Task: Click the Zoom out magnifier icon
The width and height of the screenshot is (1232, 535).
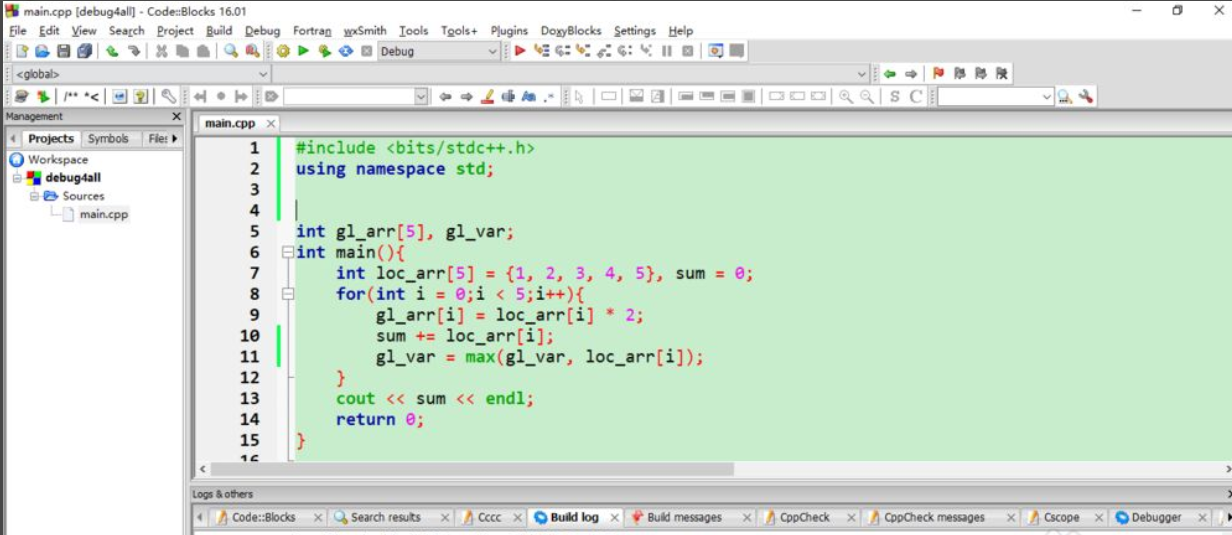Action: 867,97
